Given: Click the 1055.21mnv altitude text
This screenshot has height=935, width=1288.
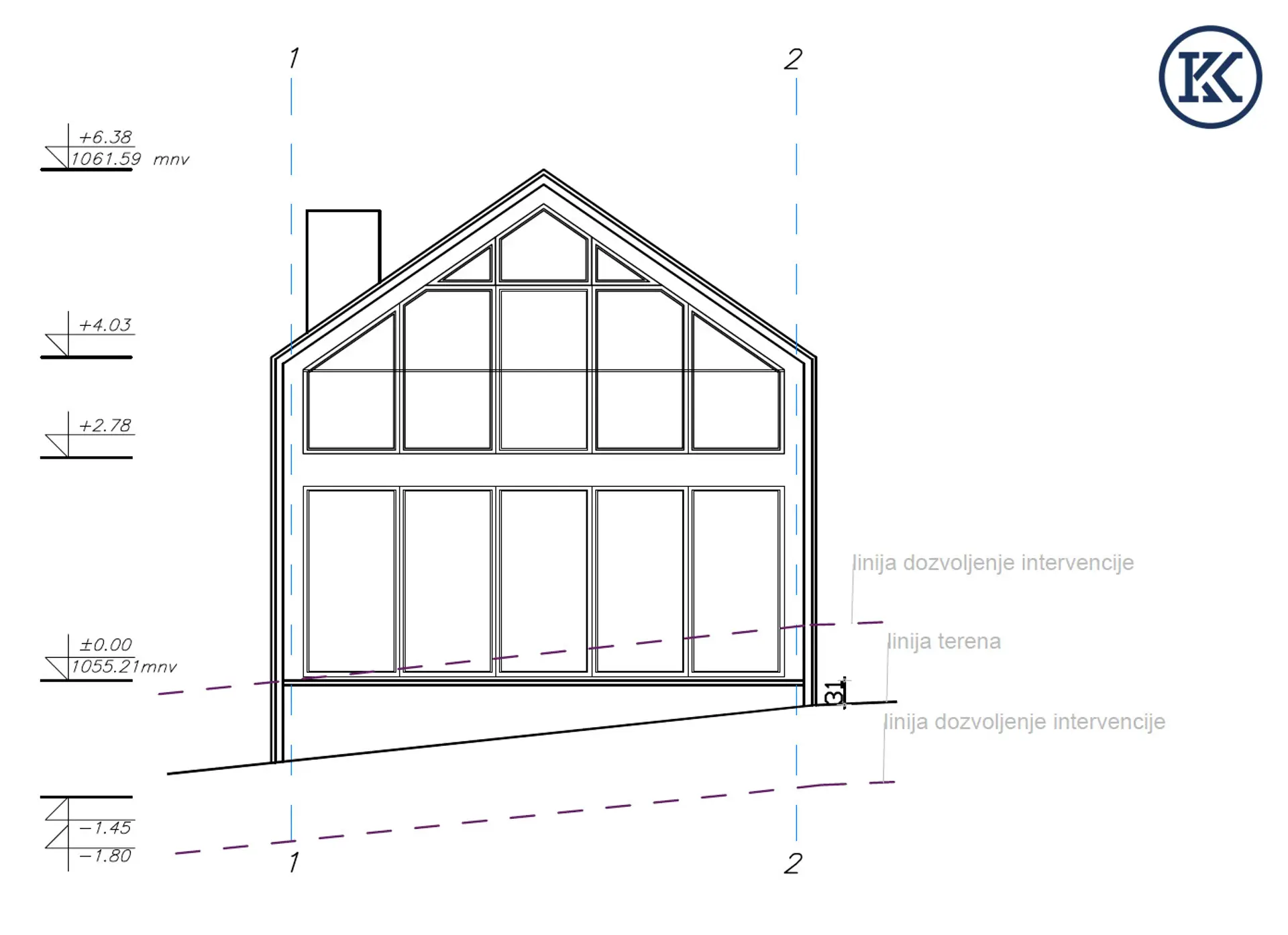Looking at the screenshot, I should 124,667.
